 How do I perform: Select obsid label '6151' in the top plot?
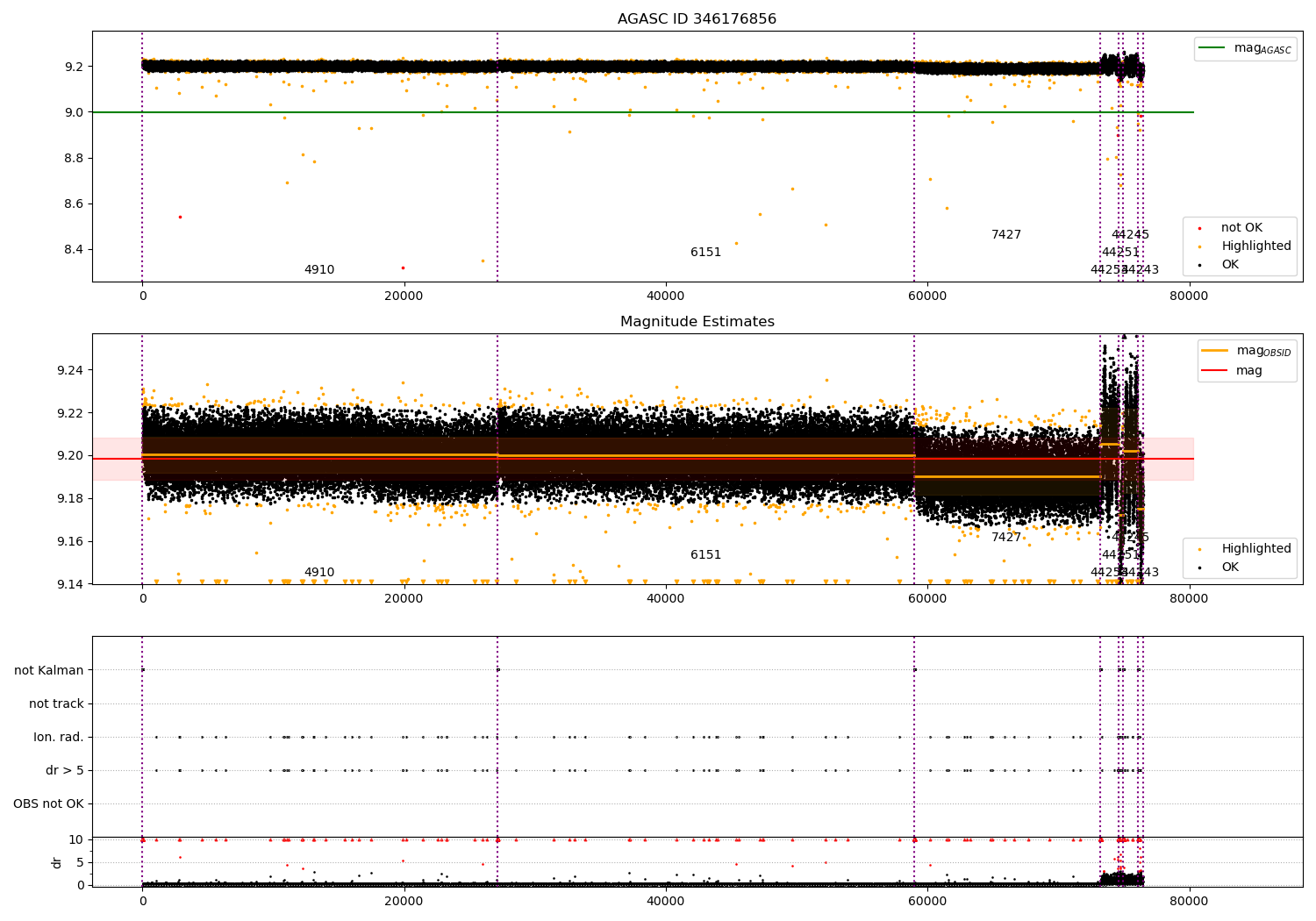point(705,253)
